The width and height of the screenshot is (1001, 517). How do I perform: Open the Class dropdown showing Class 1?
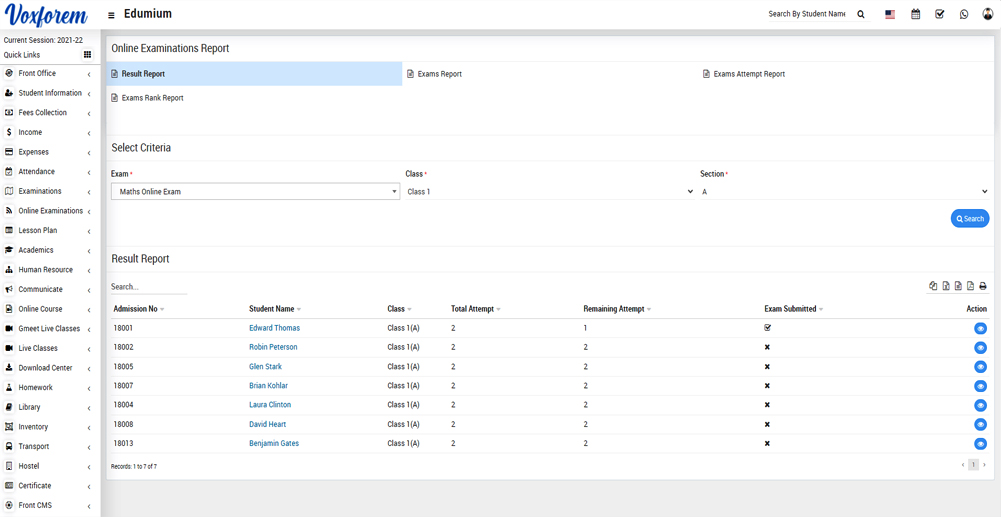click(x=549, y=191)
